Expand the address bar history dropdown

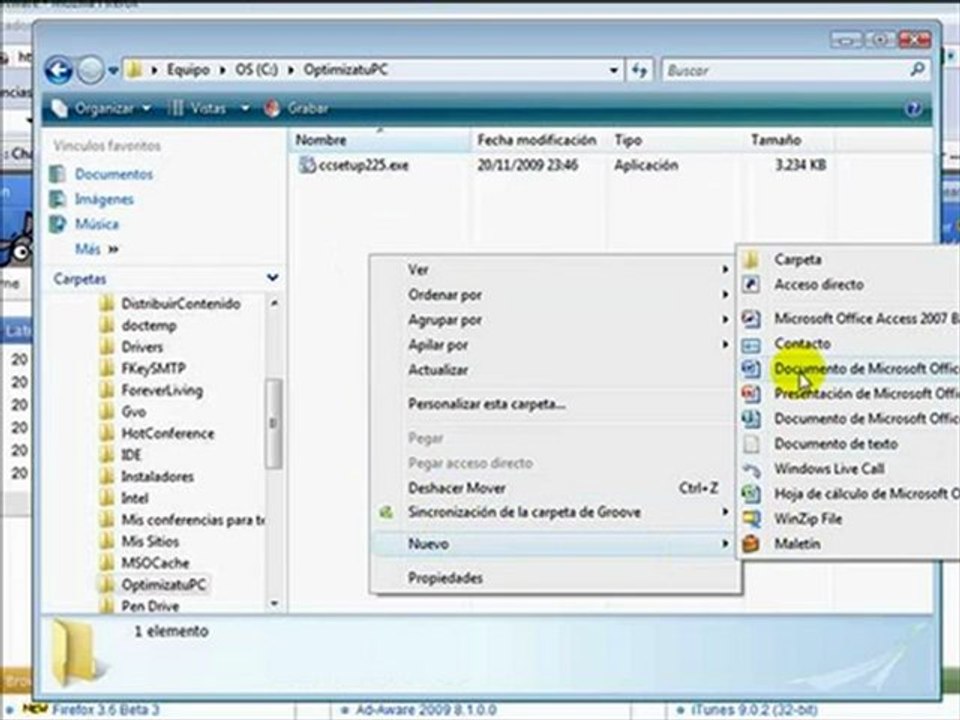point(613,70)
